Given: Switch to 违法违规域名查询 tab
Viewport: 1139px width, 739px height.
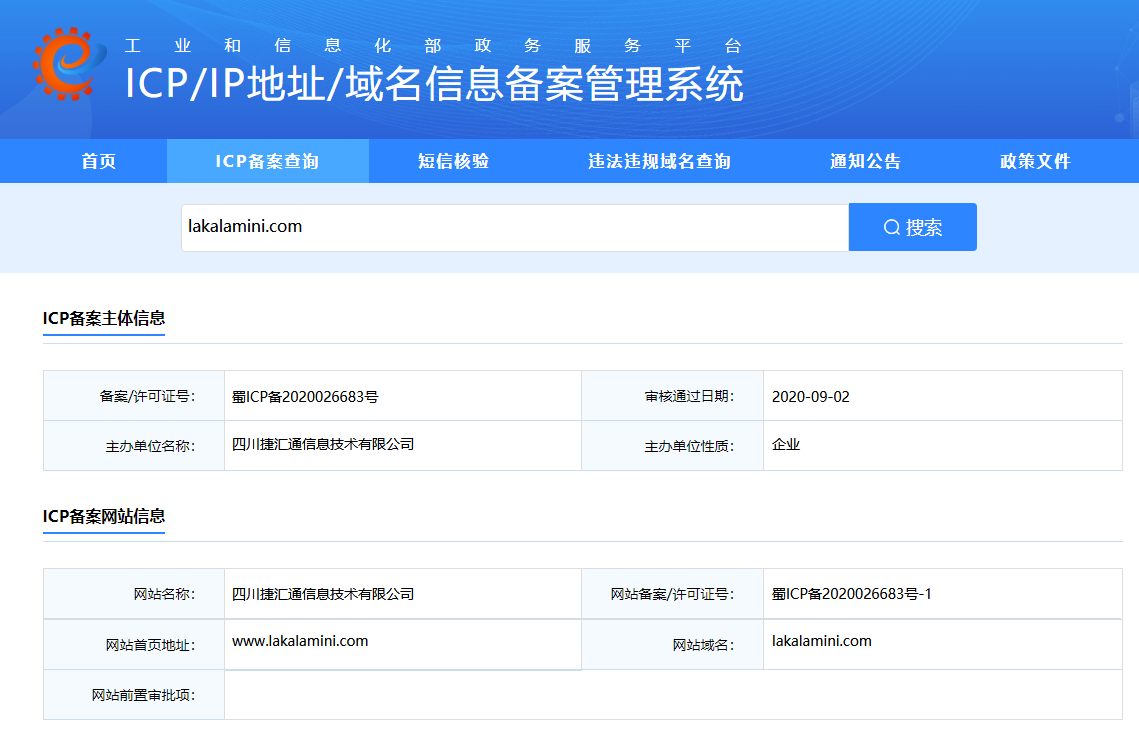Looking at the screenshot, I should (x=659, y=161).
